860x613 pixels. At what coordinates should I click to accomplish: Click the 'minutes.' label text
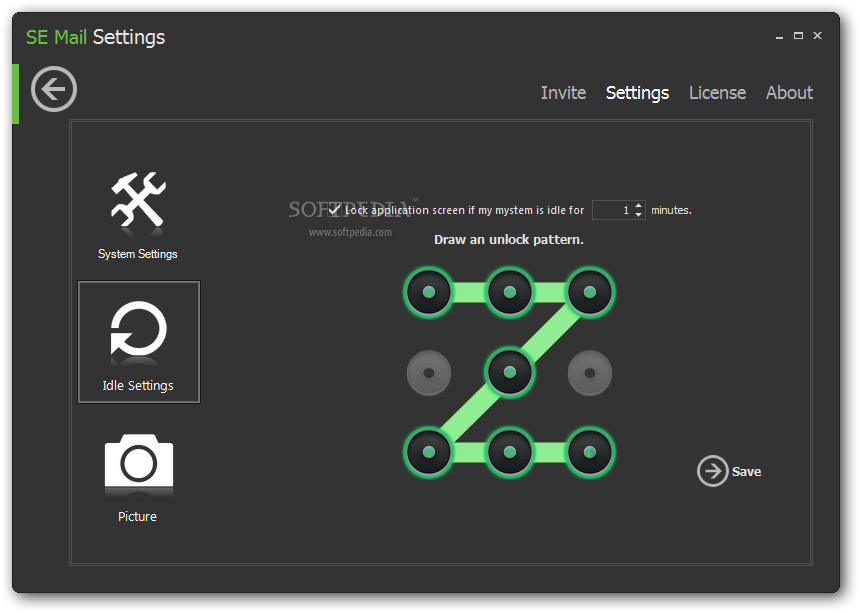(671, 210)
